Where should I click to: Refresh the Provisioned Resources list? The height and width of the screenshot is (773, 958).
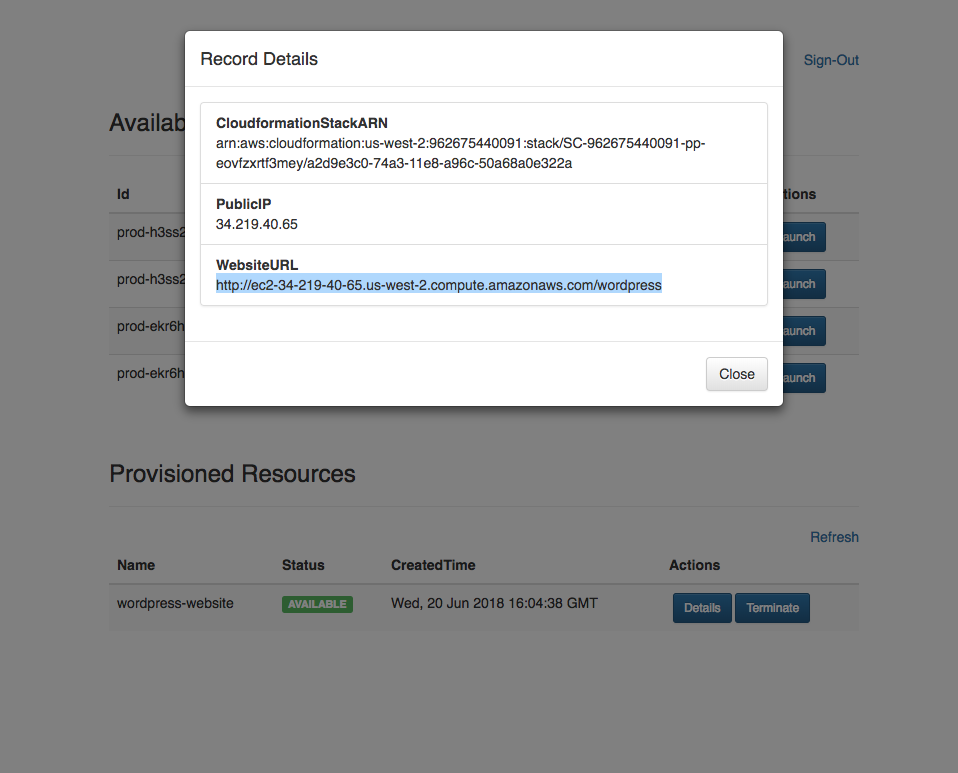(x=834, y=537)
